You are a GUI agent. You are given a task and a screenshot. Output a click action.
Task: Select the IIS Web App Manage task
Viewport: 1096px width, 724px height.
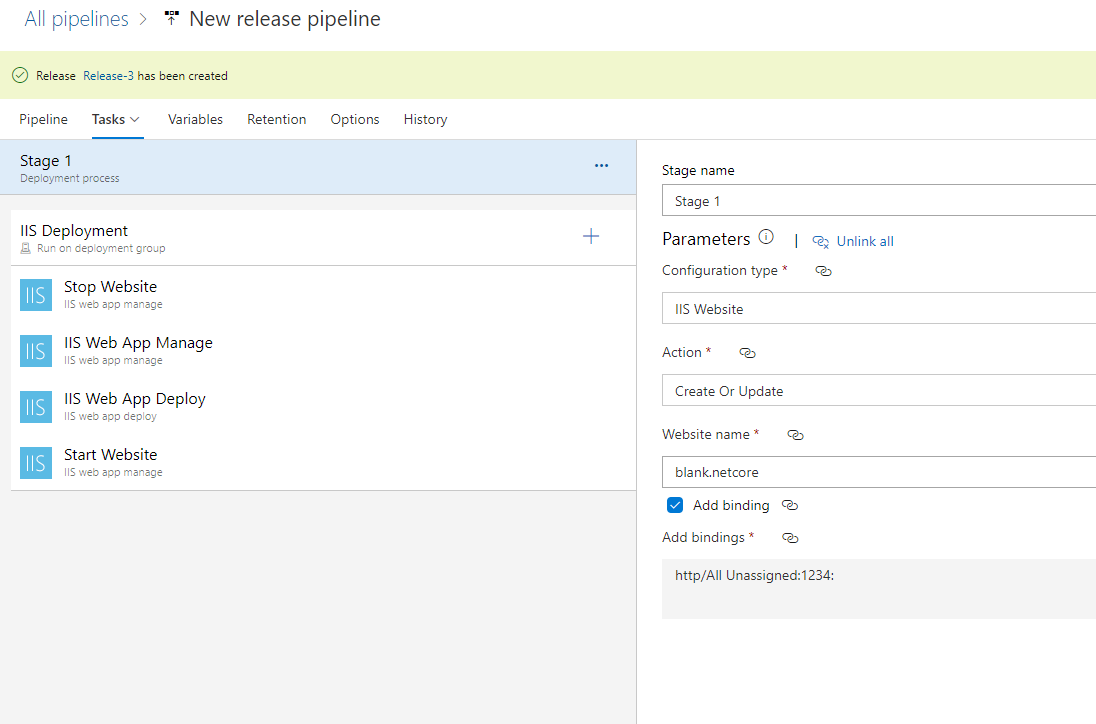point(138,349)
